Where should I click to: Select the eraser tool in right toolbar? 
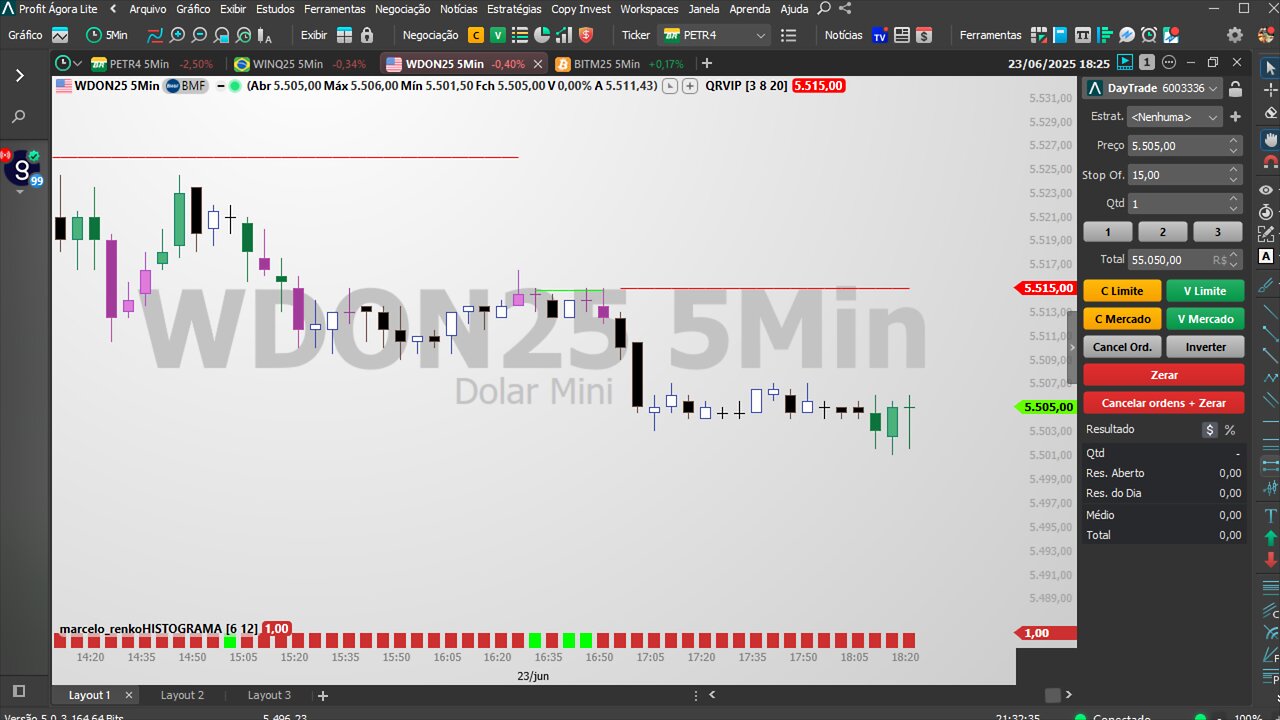1269,113
